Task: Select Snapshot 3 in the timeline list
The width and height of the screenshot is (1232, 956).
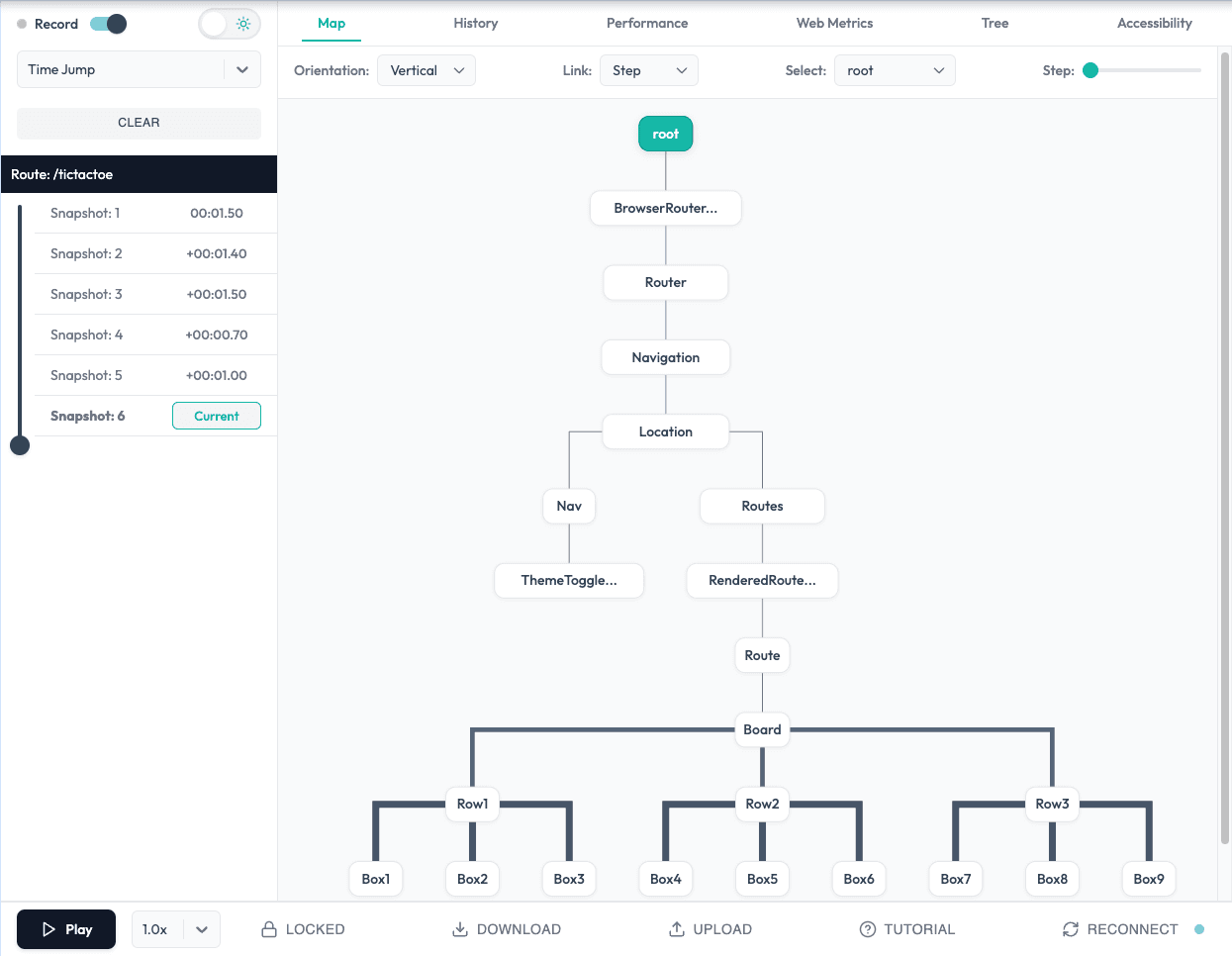Action: click(84, 294)
